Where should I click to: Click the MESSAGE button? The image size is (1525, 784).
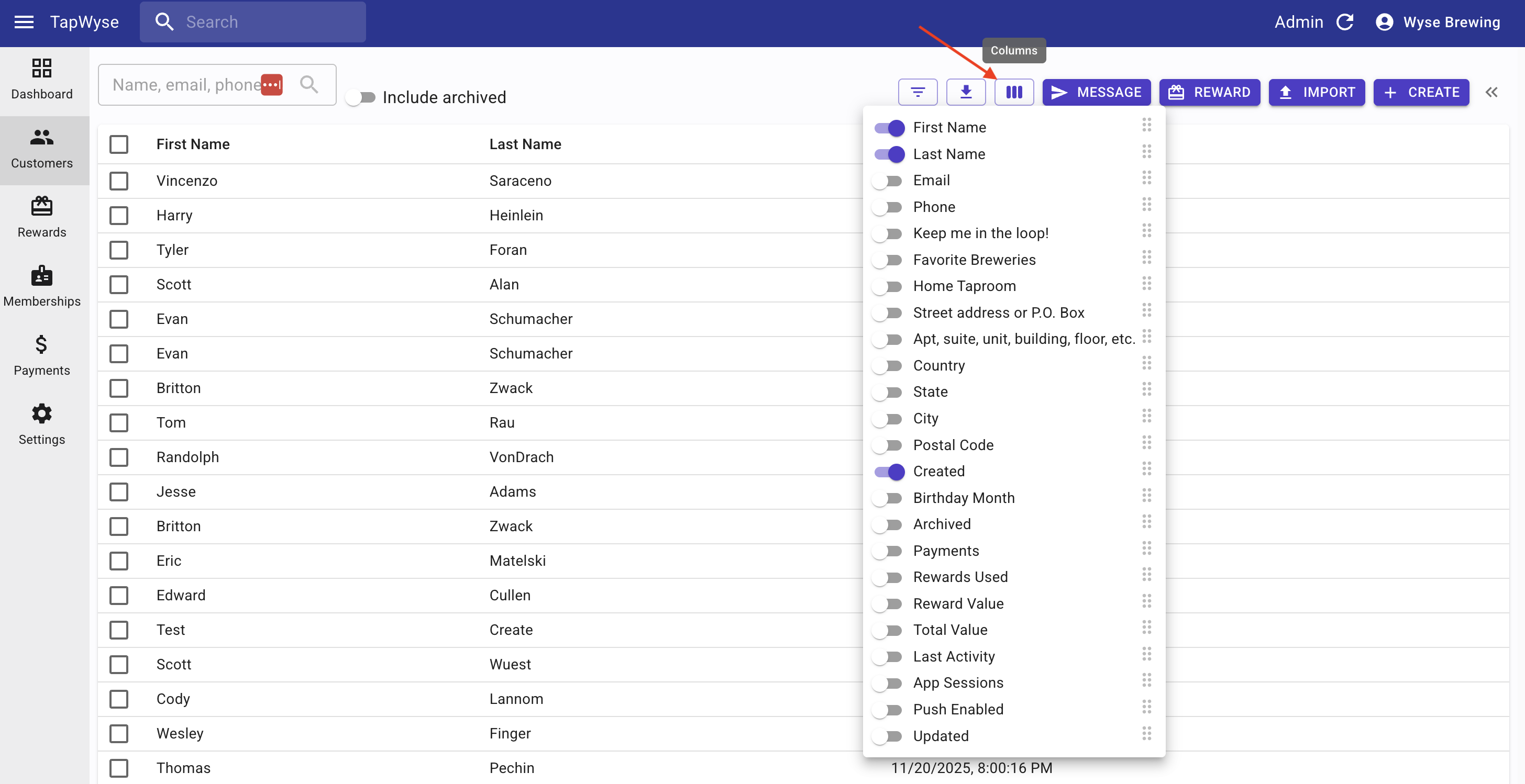[x=1096, y=92]
